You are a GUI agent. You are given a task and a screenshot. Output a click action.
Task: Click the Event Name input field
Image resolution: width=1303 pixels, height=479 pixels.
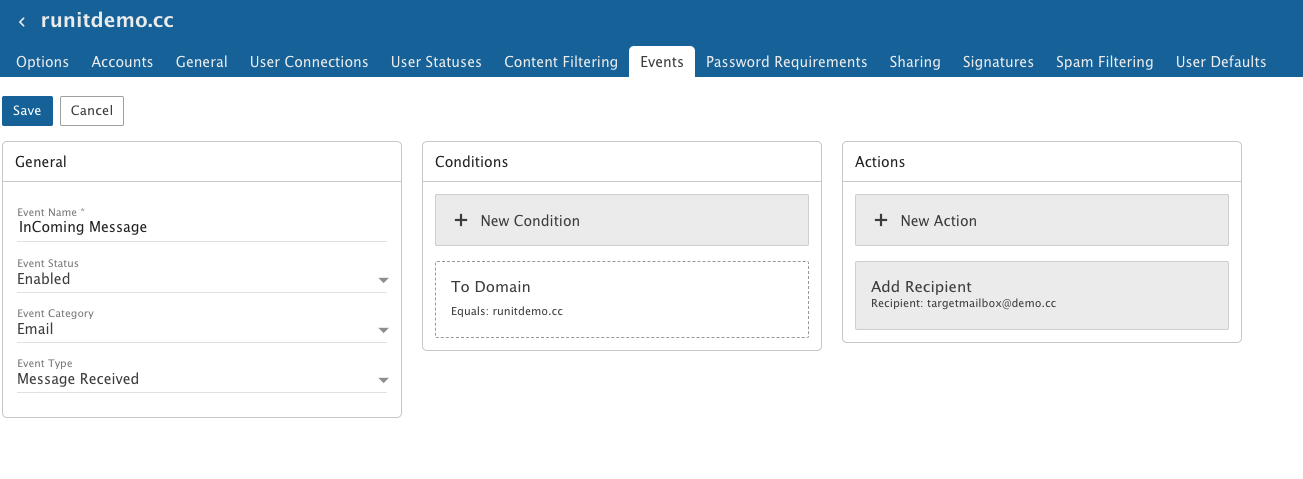tap(200, 227)
